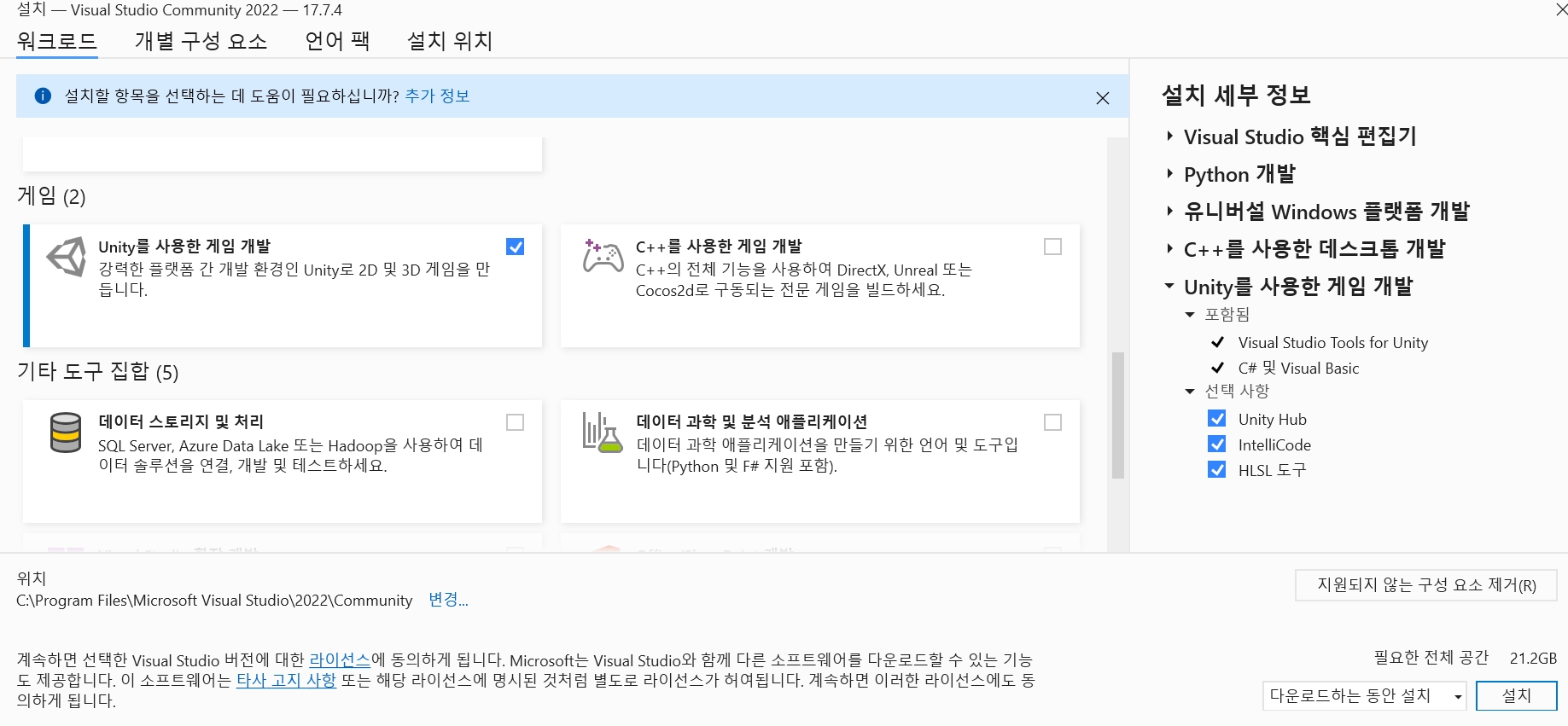The width and height of the screenshot is (1568, 726).
Task: Enable data science applications checkbox
Action: tap(1053, 422)
